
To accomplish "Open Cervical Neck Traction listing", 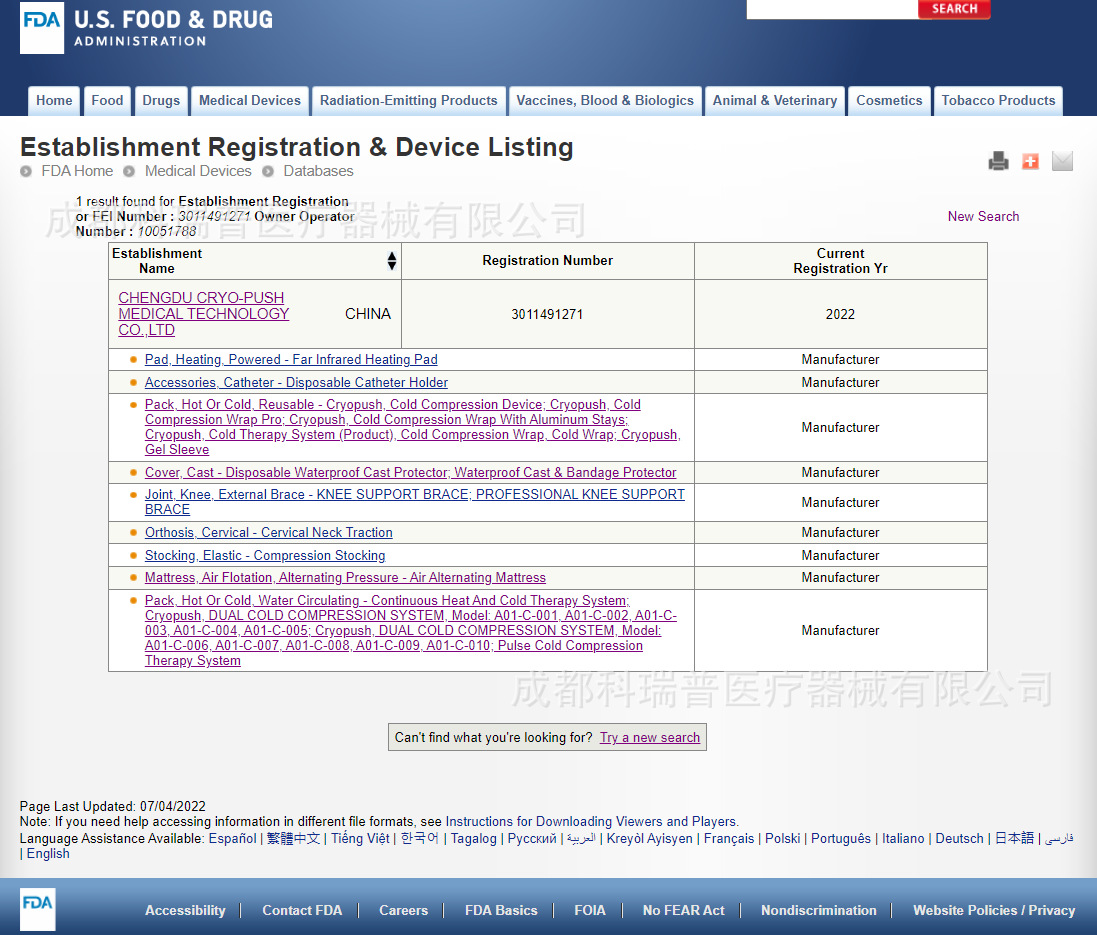I will pyautogui.click(x=269, y=532).
